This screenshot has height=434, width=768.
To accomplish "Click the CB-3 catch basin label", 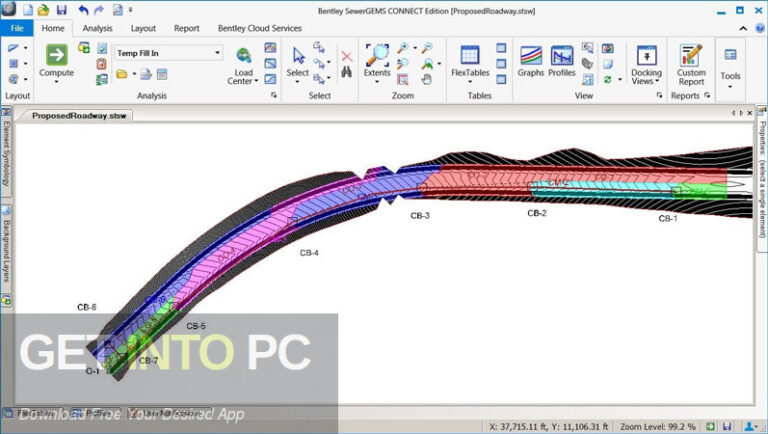I will click(420, 216).
